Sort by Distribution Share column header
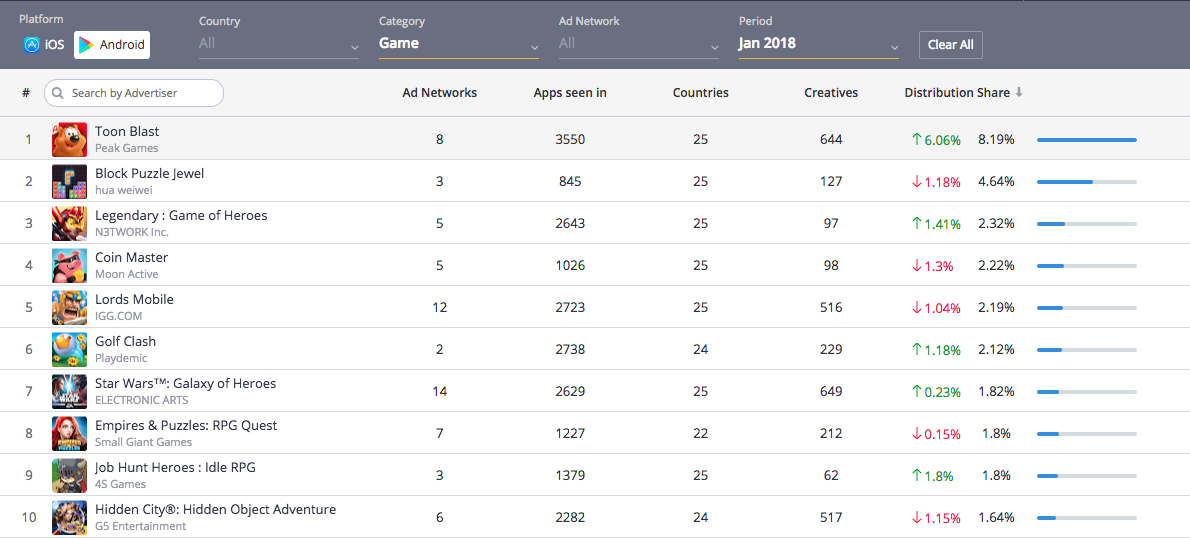 point(957,93)
